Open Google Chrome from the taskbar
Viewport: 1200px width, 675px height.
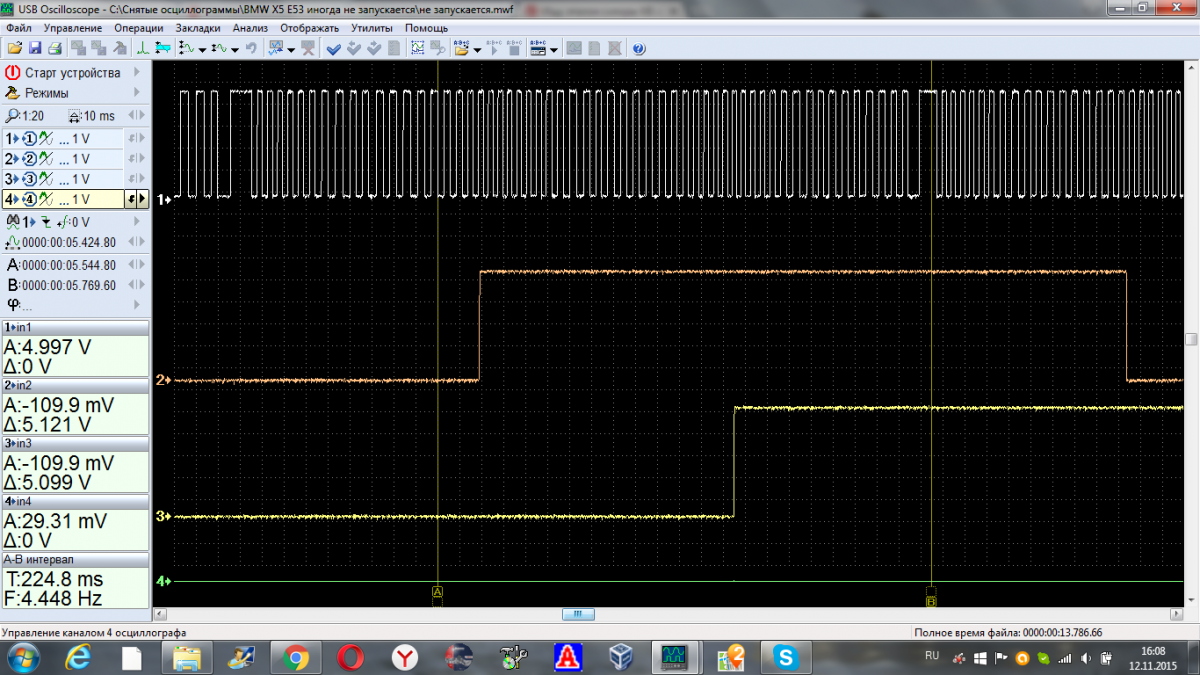[295, 657]
